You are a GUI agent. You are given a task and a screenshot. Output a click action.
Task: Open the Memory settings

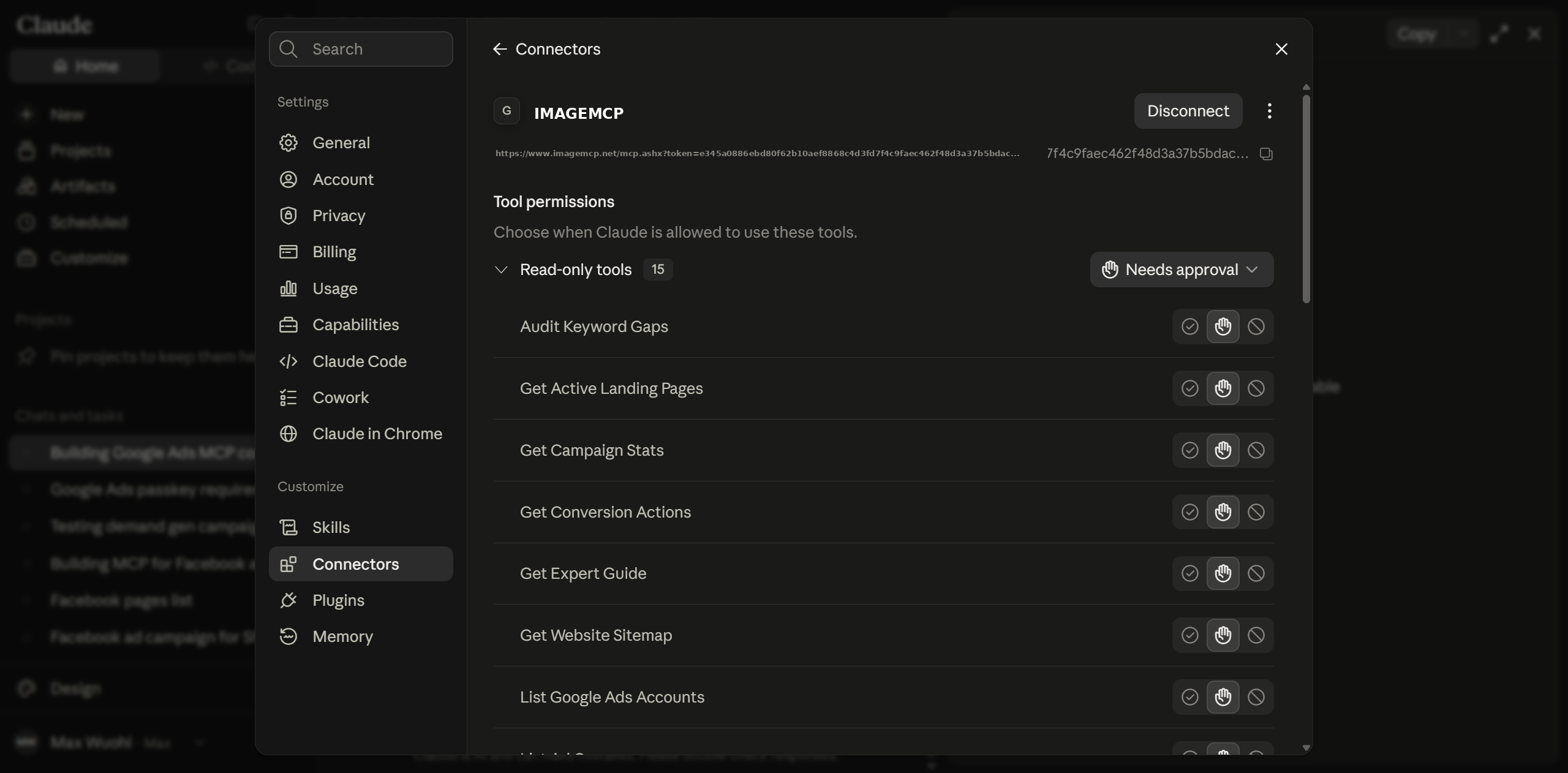point(361,636)
